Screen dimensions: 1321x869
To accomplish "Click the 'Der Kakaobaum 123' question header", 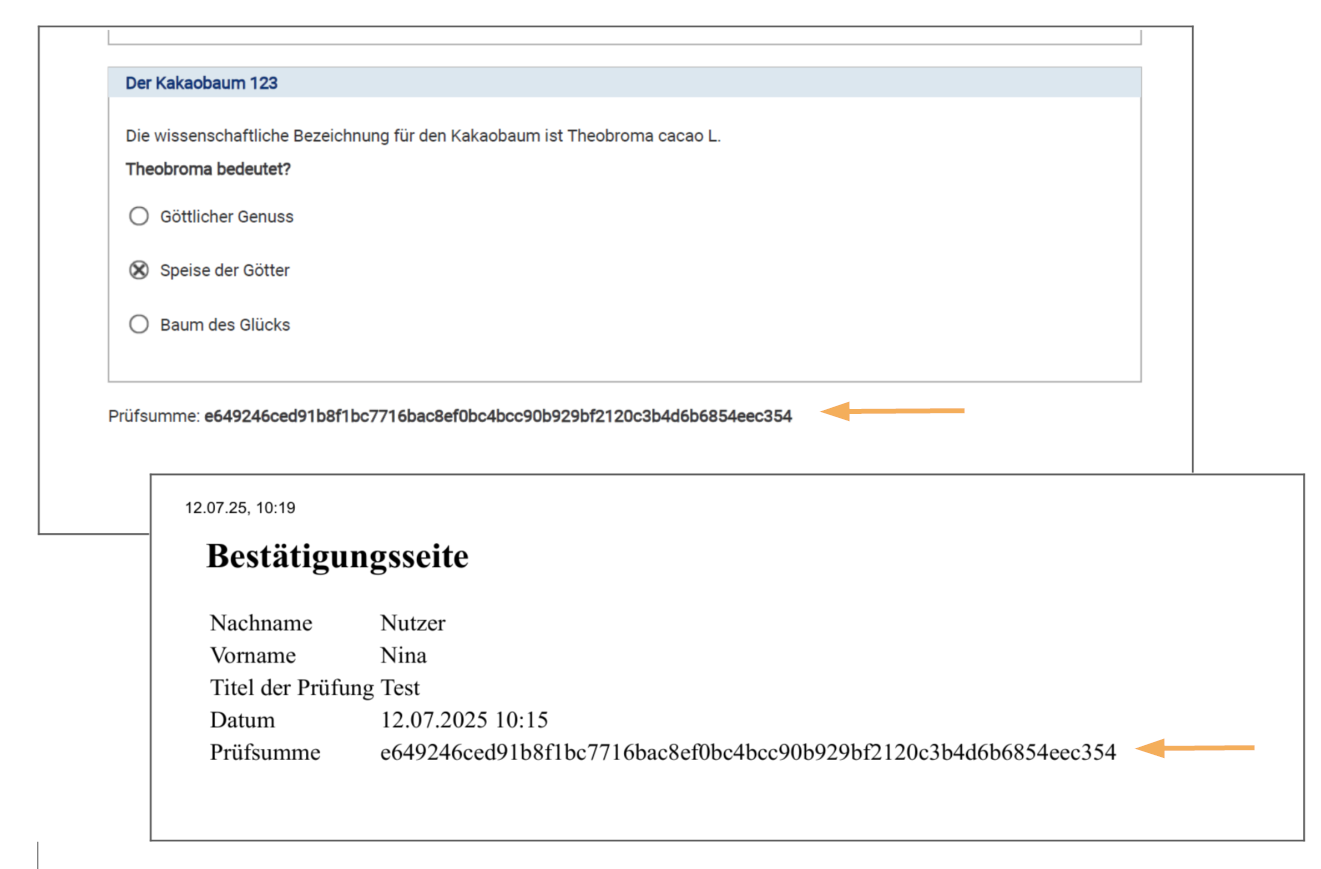I will click(x=201, y=83).
